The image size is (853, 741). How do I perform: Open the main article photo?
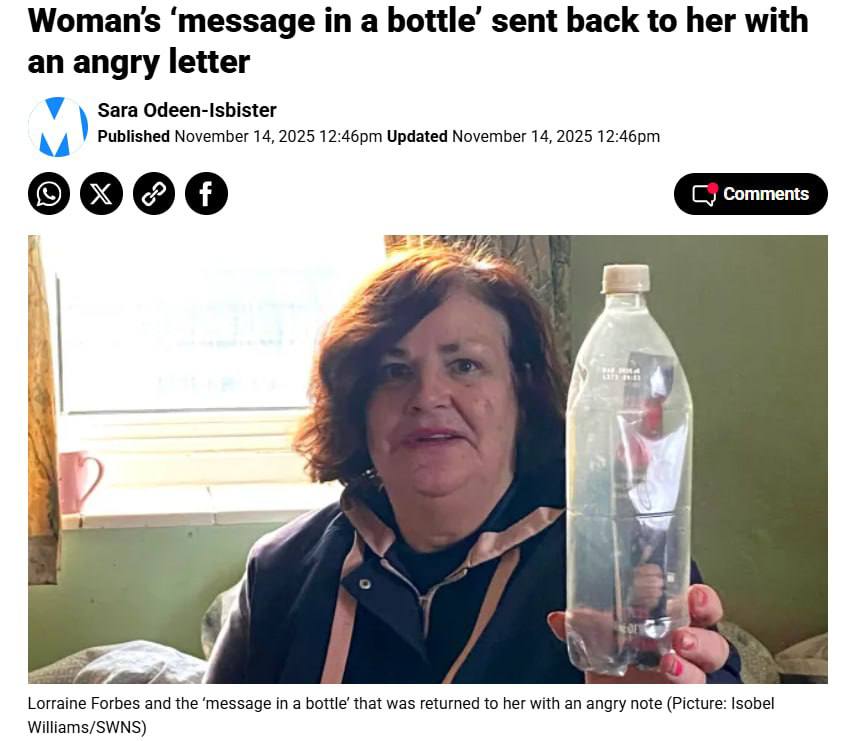click(x=428, y=459)
